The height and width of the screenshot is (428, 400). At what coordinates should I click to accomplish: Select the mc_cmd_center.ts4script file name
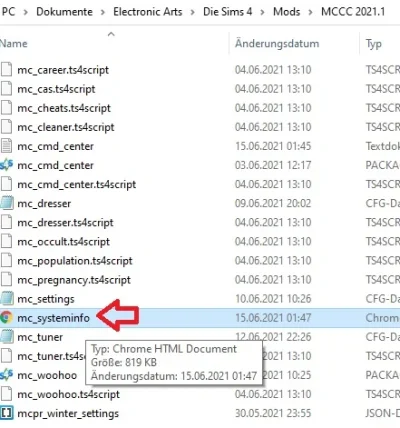pos(77,184)
